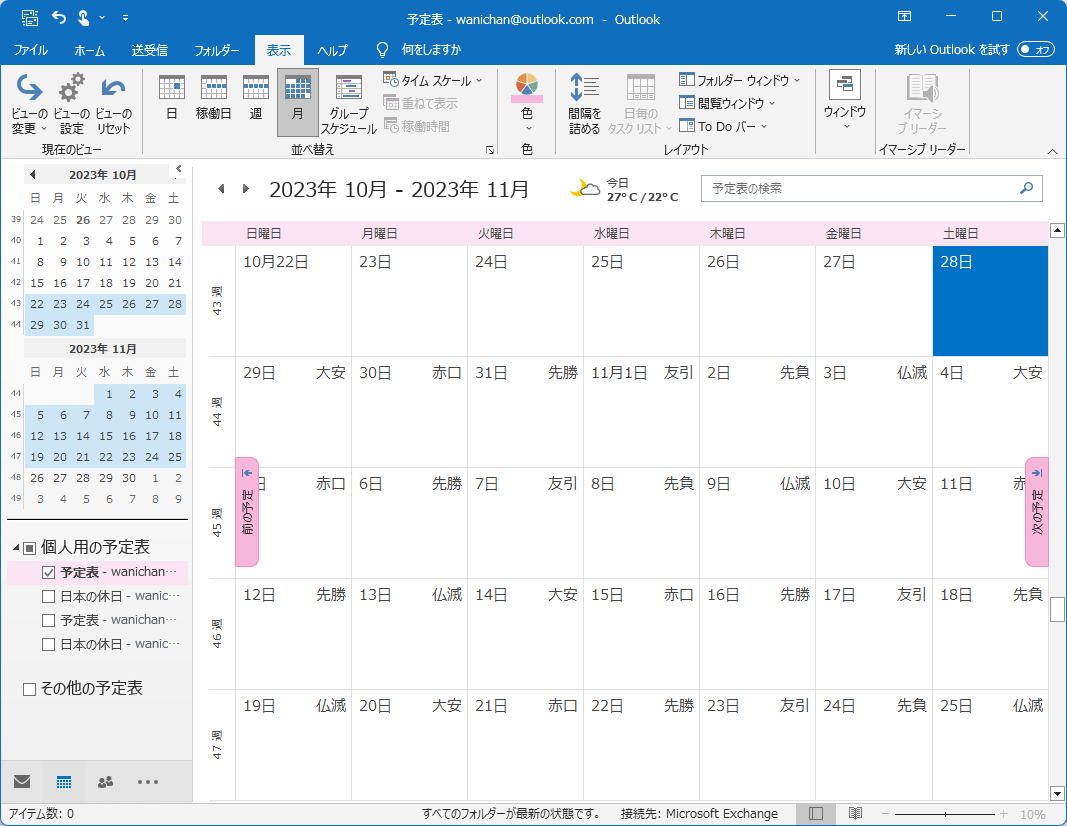1067x826 pixels.
Task: Open the Mail navigation icon
Action: click(x=22, y=781)
